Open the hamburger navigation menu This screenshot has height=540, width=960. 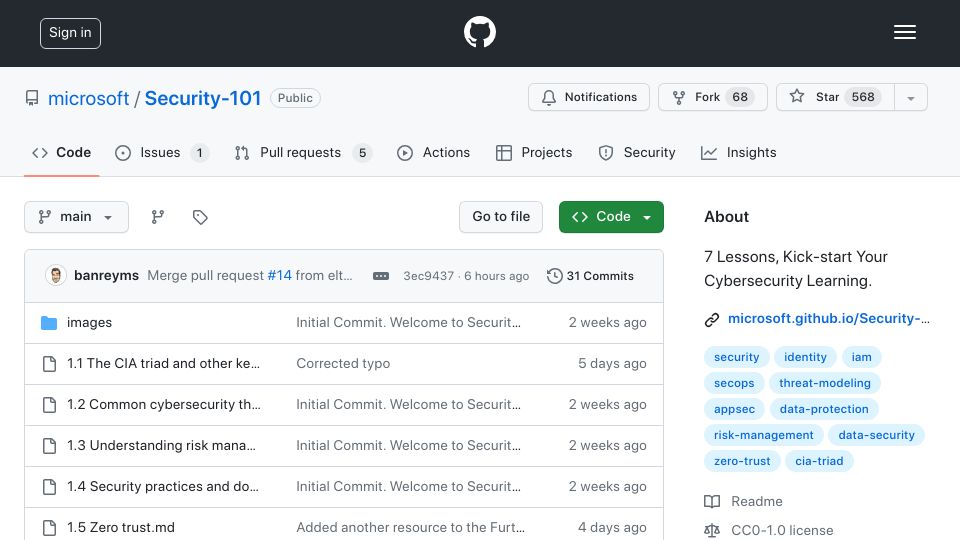pos(904,32)
